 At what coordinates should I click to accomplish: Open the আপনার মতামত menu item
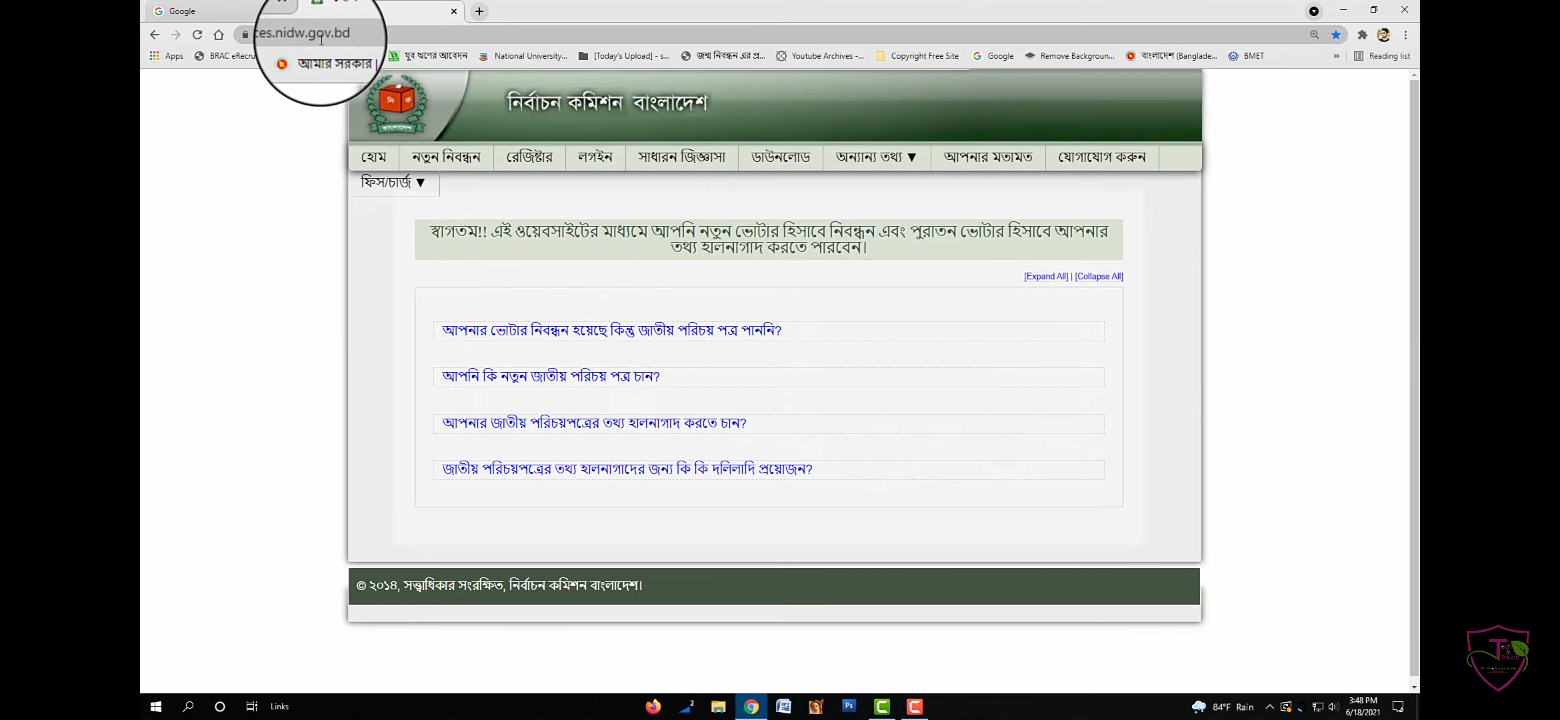click(988, 157)
